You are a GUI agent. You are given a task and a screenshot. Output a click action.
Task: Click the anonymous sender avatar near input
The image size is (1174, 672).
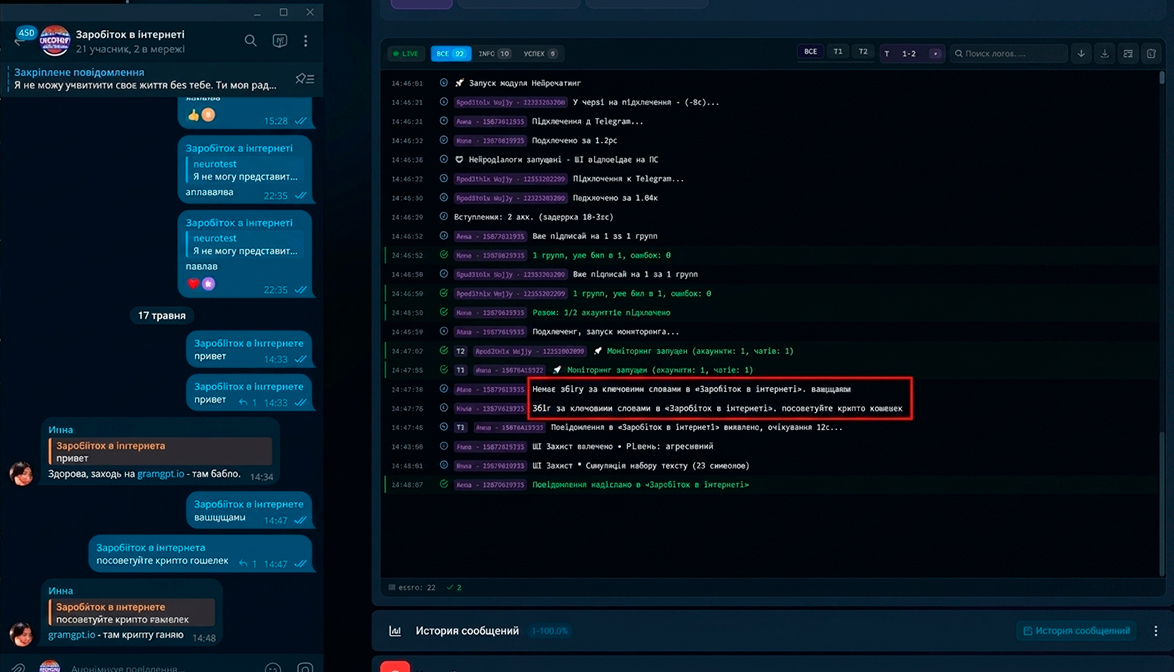[x=49, y=666]
